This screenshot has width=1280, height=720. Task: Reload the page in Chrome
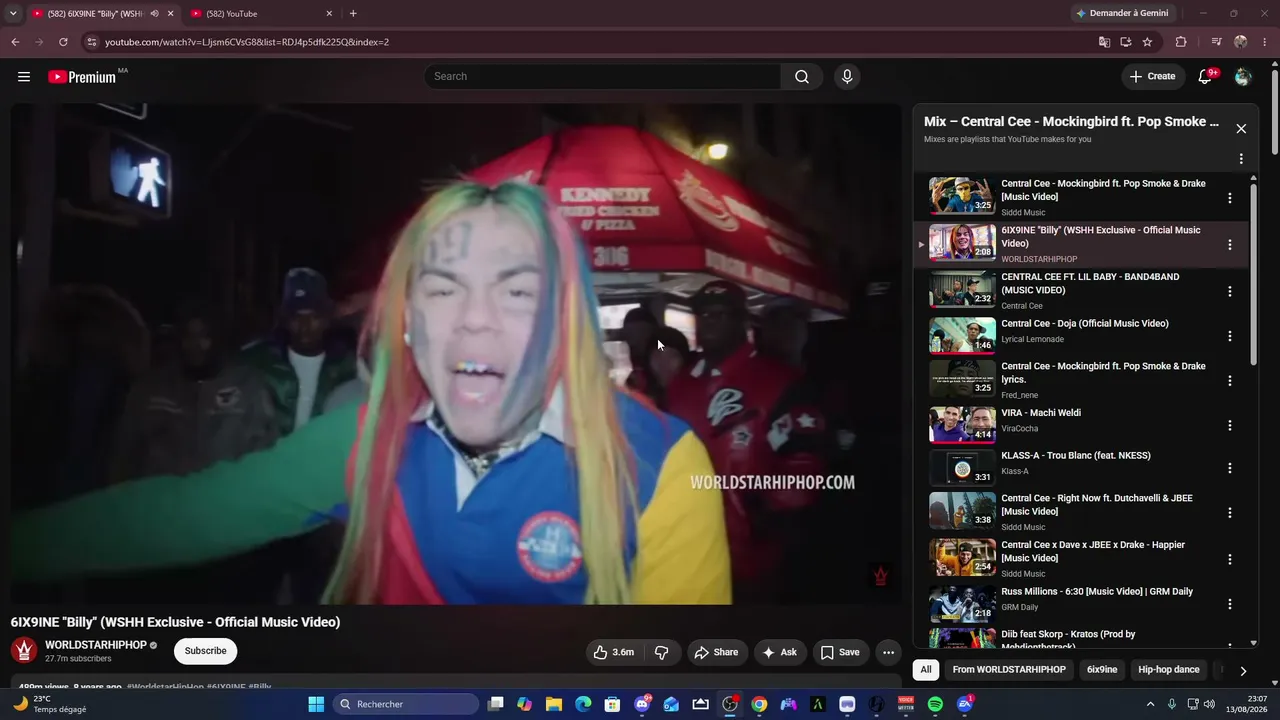click(63, 42)
